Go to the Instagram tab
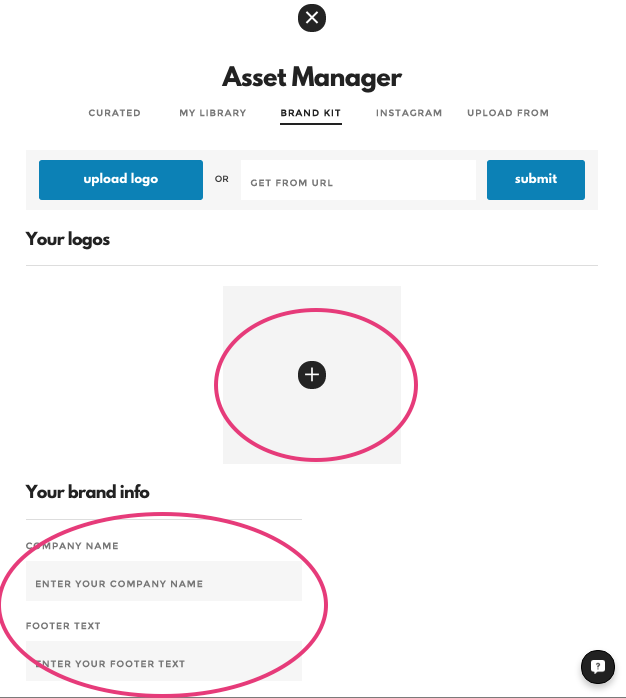 point(408,113)
